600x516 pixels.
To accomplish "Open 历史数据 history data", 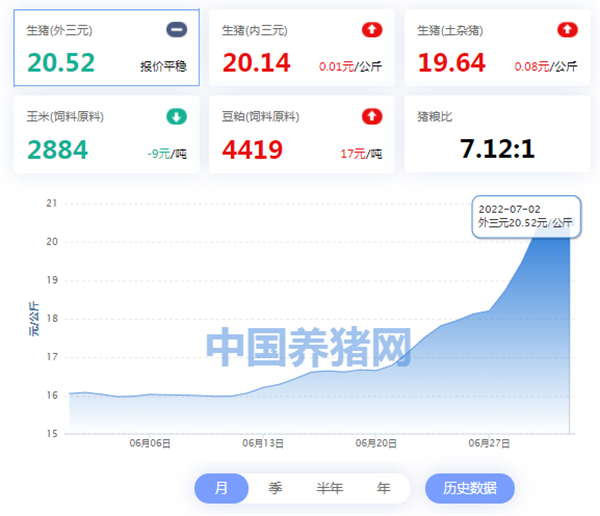I will click(470, 488).
